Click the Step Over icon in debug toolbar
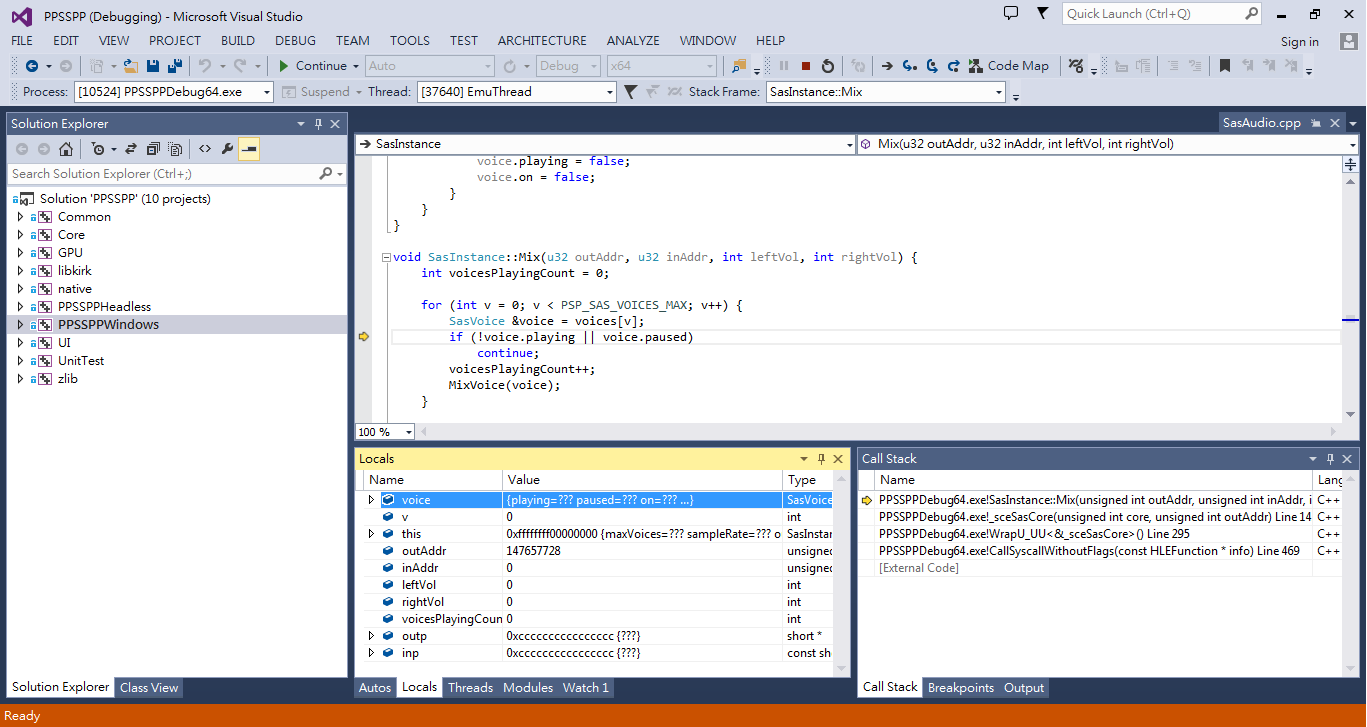 (x=931, y=66)
